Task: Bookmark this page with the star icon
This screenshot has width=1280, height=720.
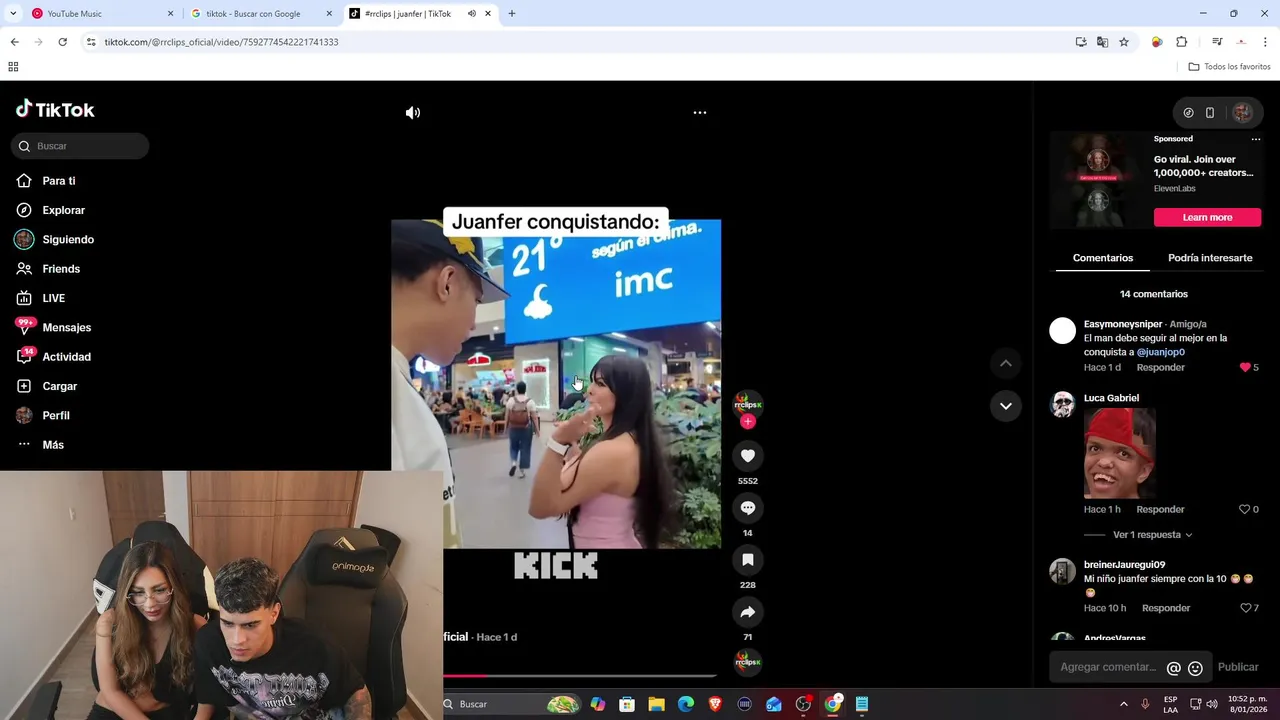Action: [1124, 42]
